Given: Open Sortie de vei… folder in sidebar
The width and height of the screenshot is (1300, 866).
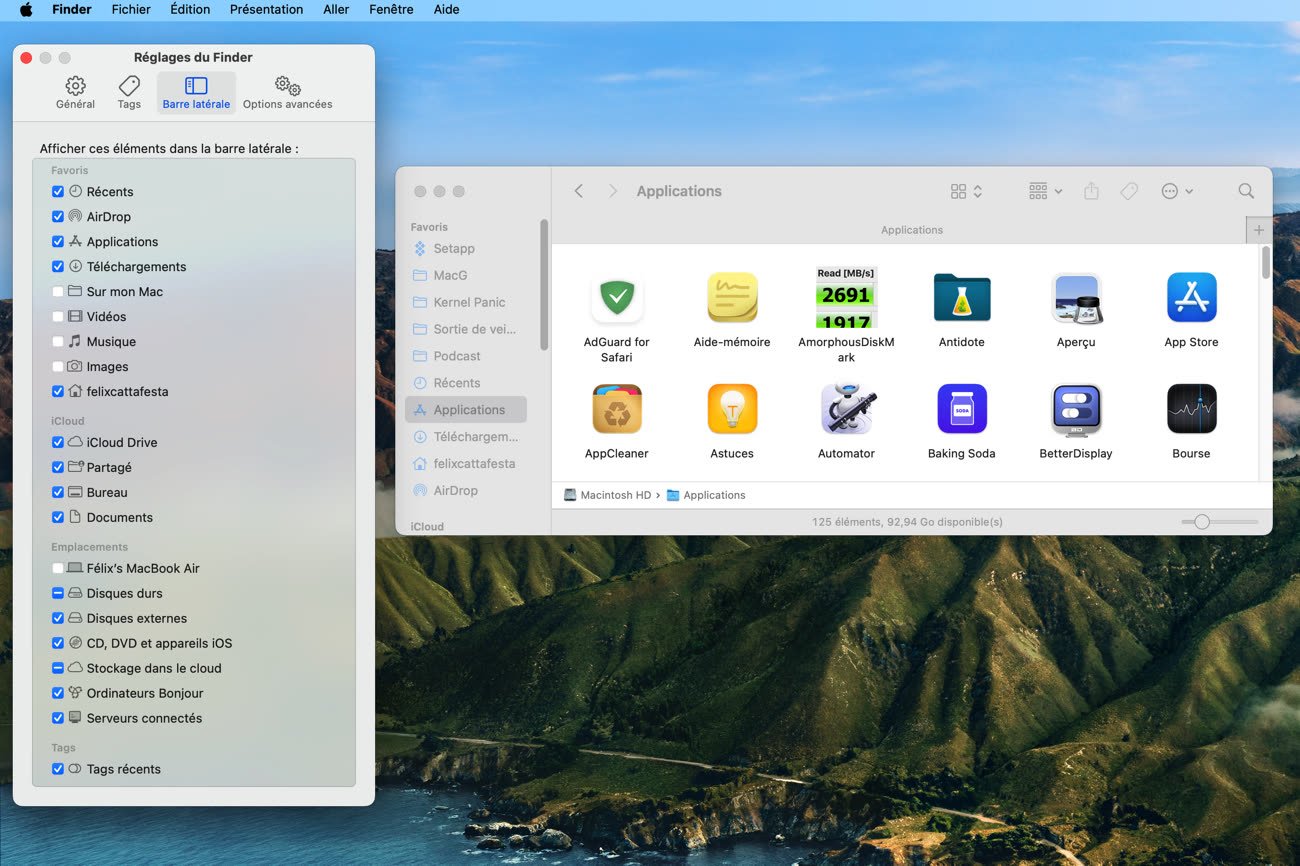Looking at the screenshot, I should point(465,329).
